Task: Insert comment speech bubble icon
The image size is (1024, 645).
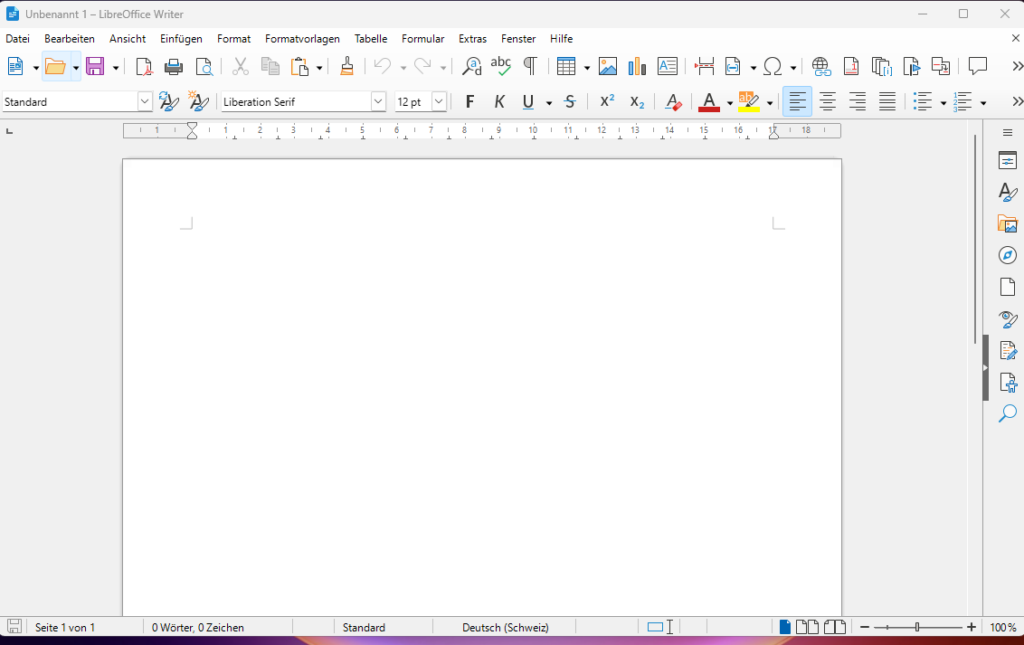Action: (978, 67)
